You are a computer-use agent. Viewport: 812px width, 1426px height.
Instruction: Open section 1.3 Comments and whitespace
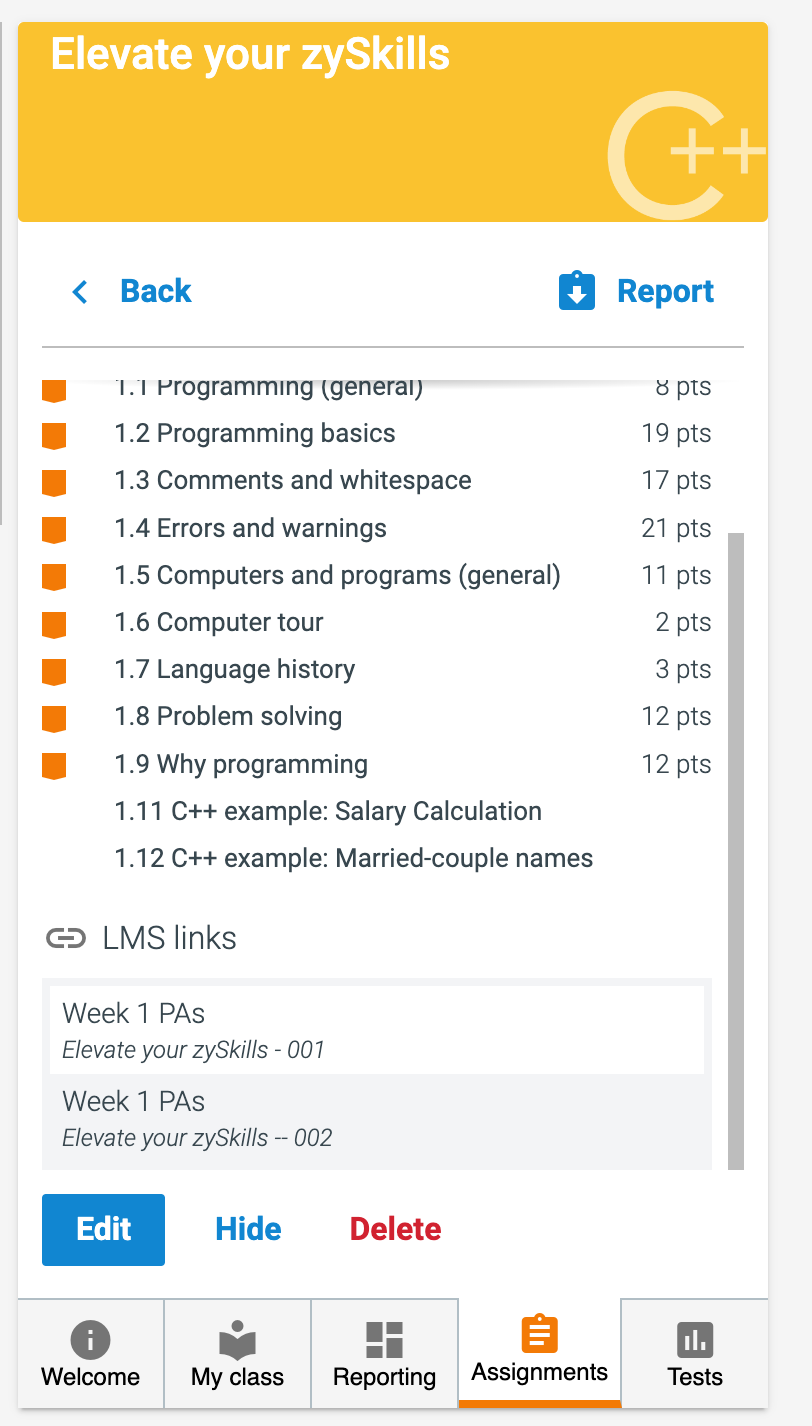[x=293, y=481]
